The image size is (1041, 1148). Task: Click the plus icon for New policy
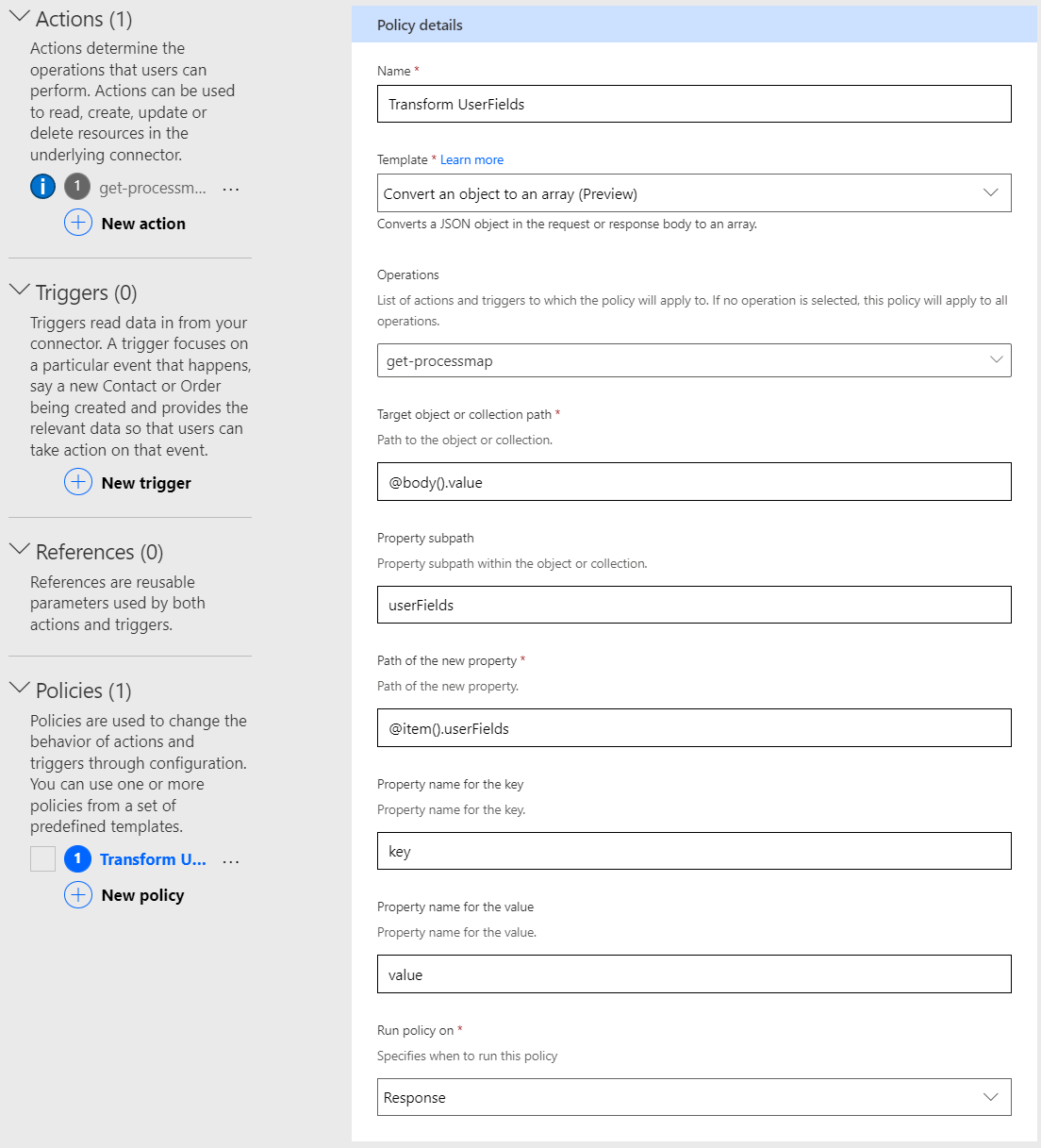click(x=78, y=894)
